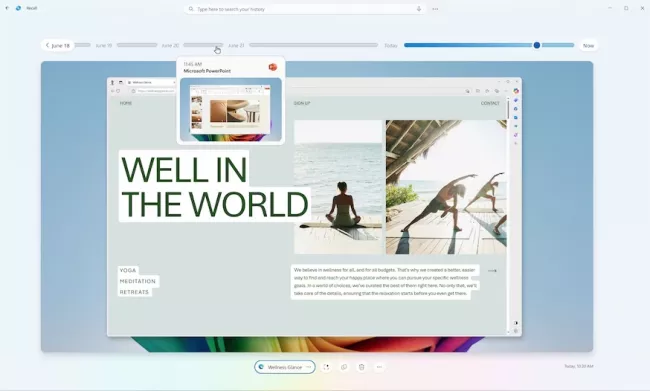Jump to Now on the timeline

(588, 46)
